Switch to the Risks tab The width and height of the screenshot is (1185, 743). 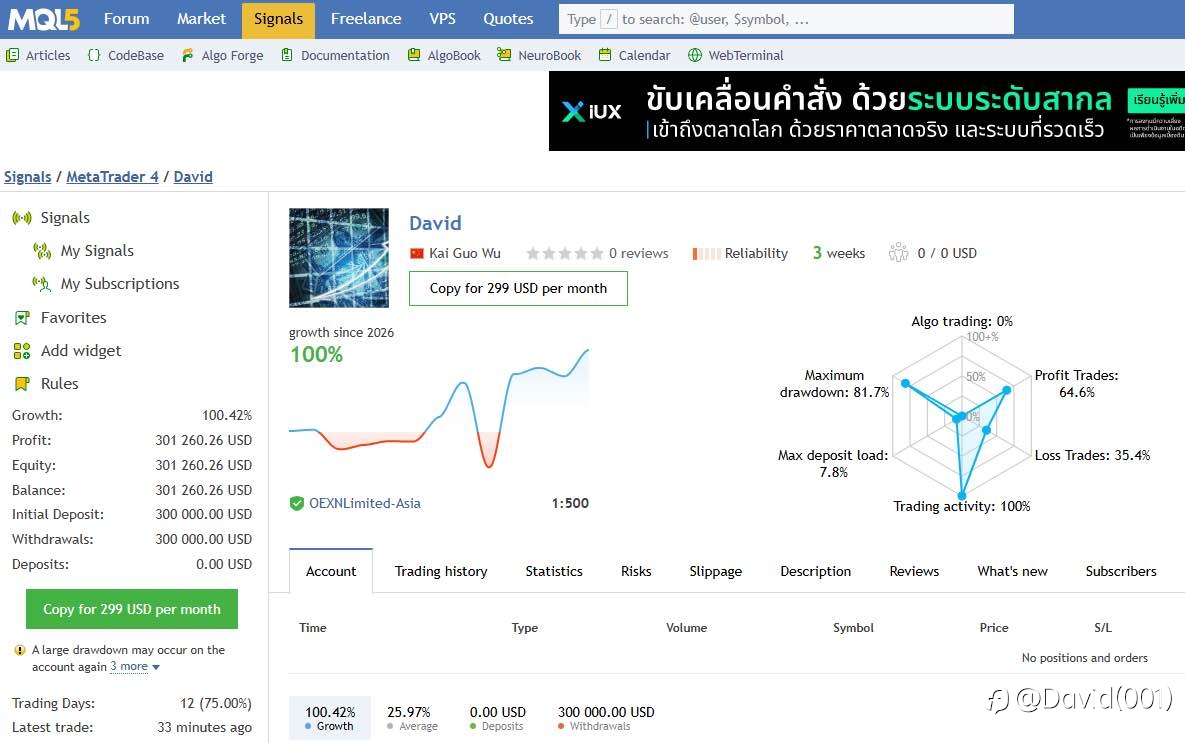tap(636, 571)
